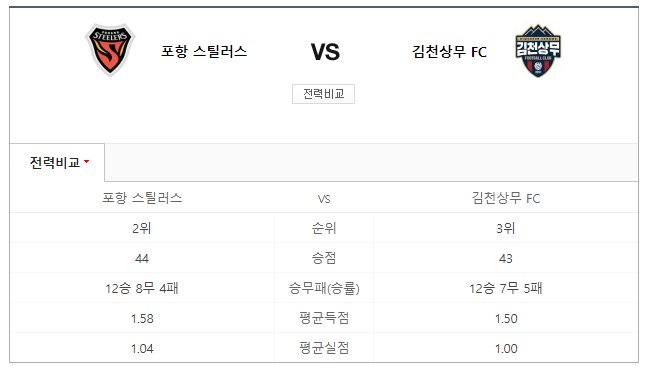Click the 12승 8무 4패 record cell
This screenshot has height=370, width=646.
click(x=142, y=288)
